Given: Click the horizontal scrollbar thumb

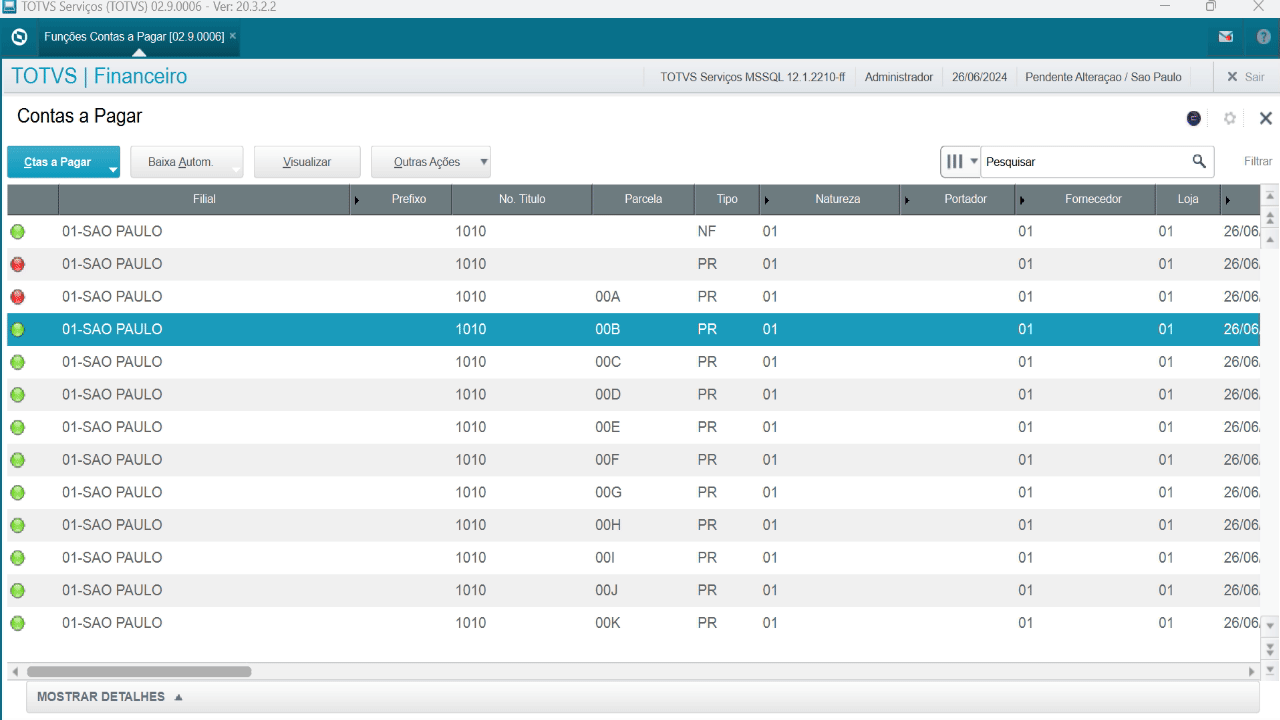Looking at the screenshot, I should pos(139,672).
